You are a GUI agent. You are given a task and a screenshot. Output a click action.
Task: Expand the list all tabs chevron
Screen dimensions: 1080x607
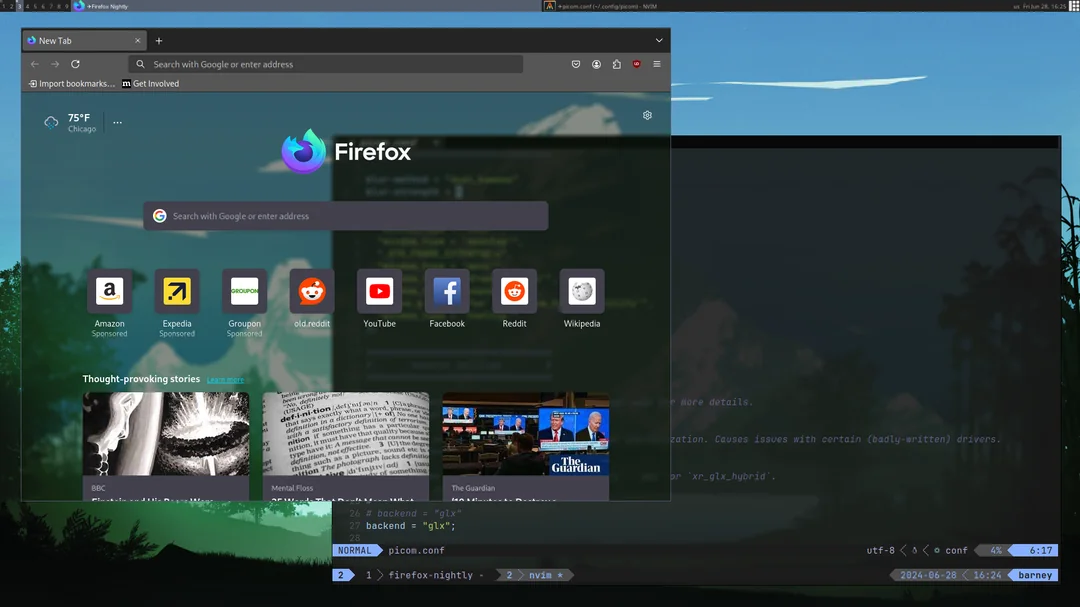click(x=659, y=41)
